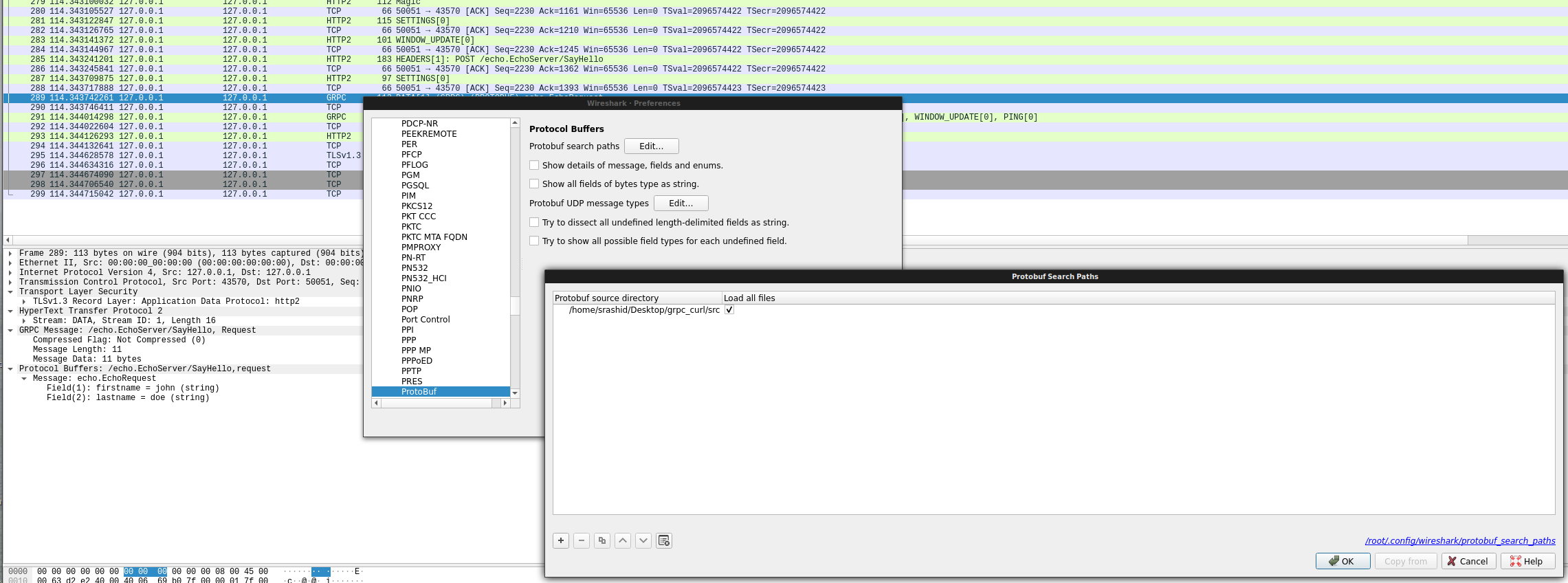This screenshot has width=1568, height=583.
Task: Move the search path entry down
Action: [x=643, y=540]
